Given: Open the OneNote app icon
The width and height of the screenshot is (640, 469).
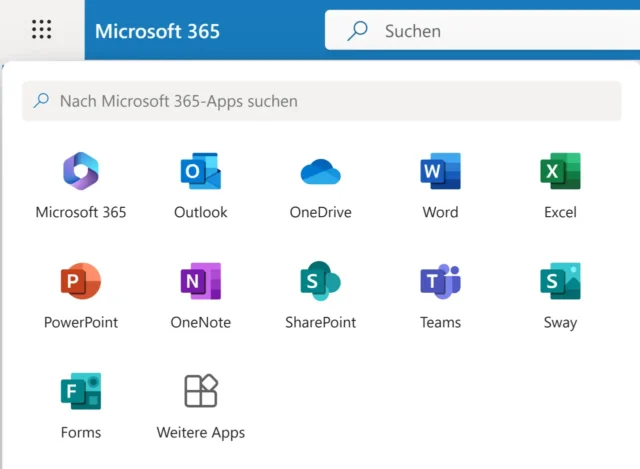Looking at the screenshot, I should [x=200, y=282].
